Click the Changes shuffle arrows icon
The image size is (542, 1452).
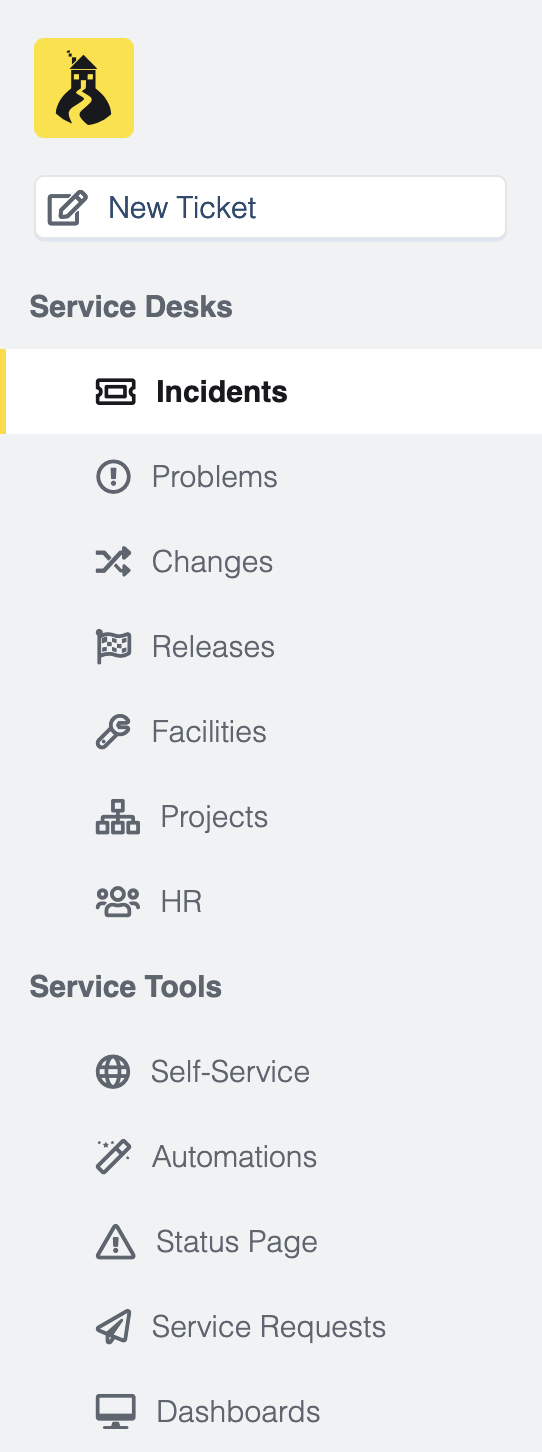pyautogui.click(x=113, y=562)
